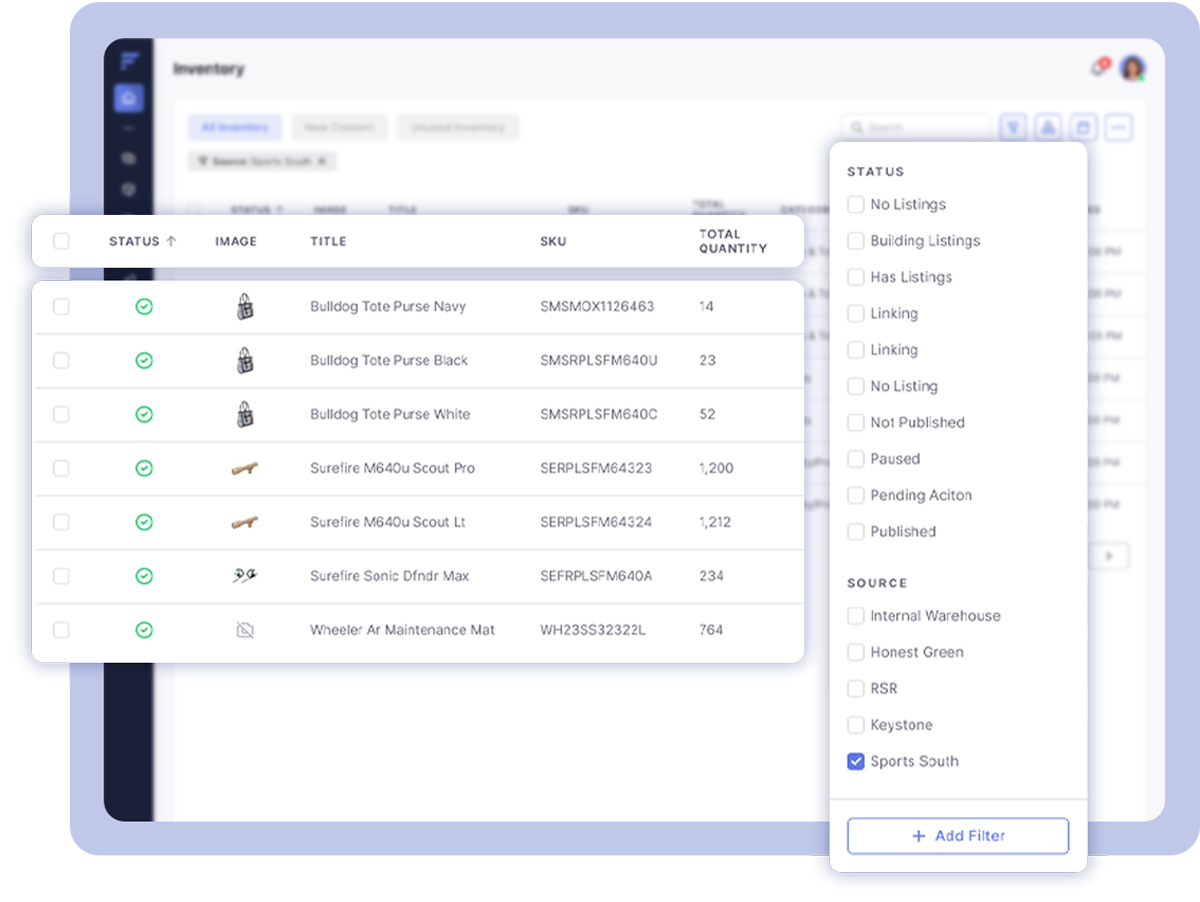
Task: Open the filter icon beside the search bar
Action: click(x=1013, y=127)
